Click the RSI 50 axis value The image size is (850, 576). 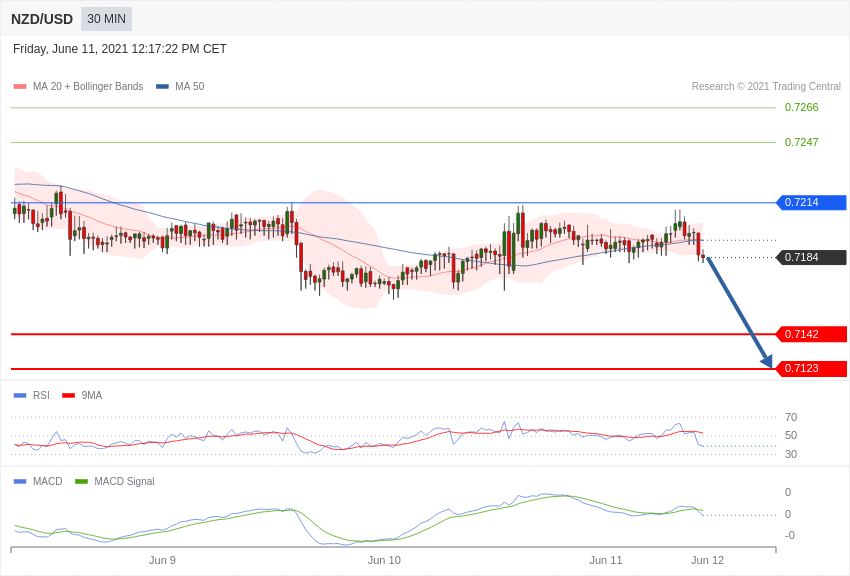tap(791, 435)
